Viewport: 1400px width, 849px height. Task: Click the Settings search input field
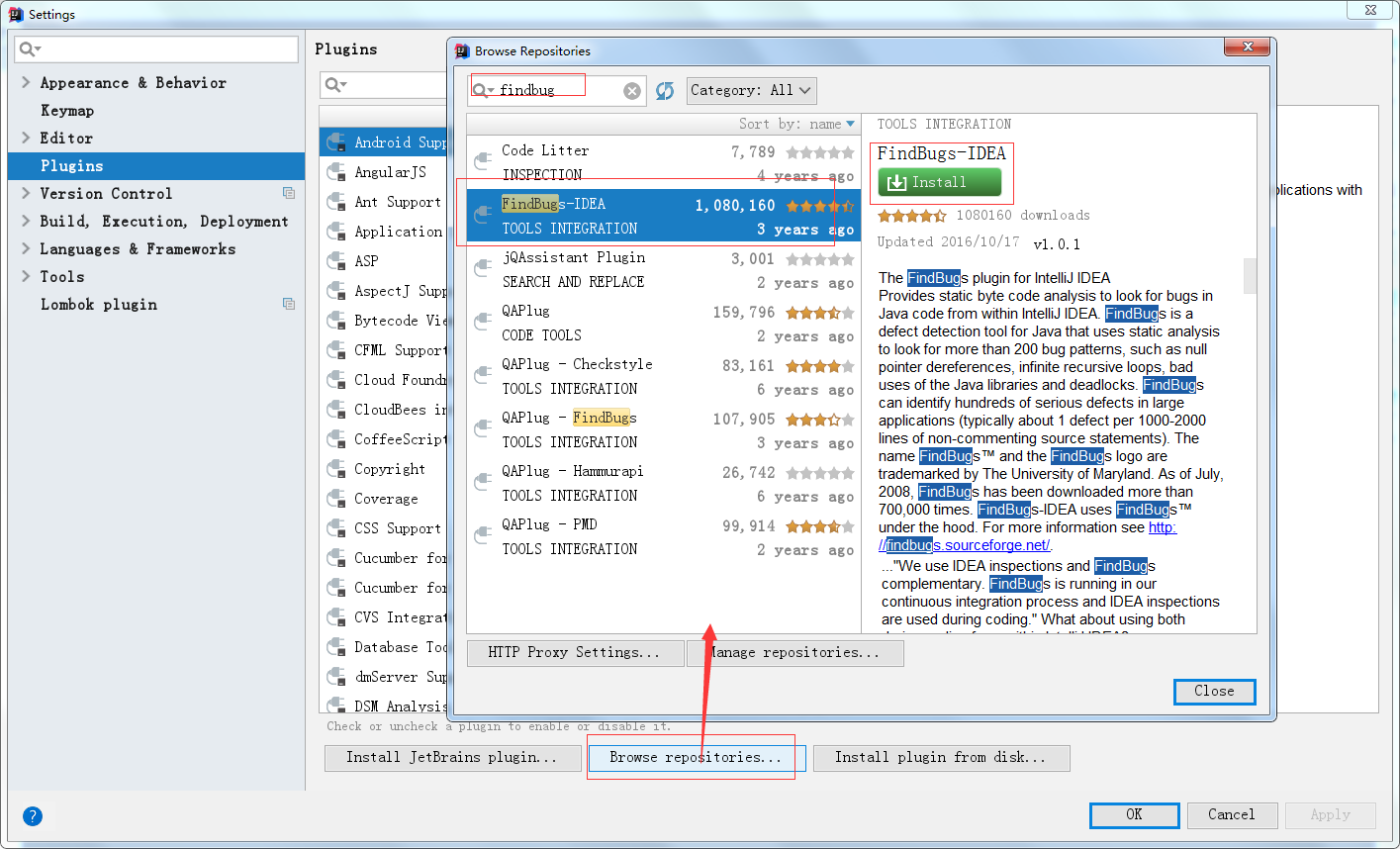pos(156,49)
